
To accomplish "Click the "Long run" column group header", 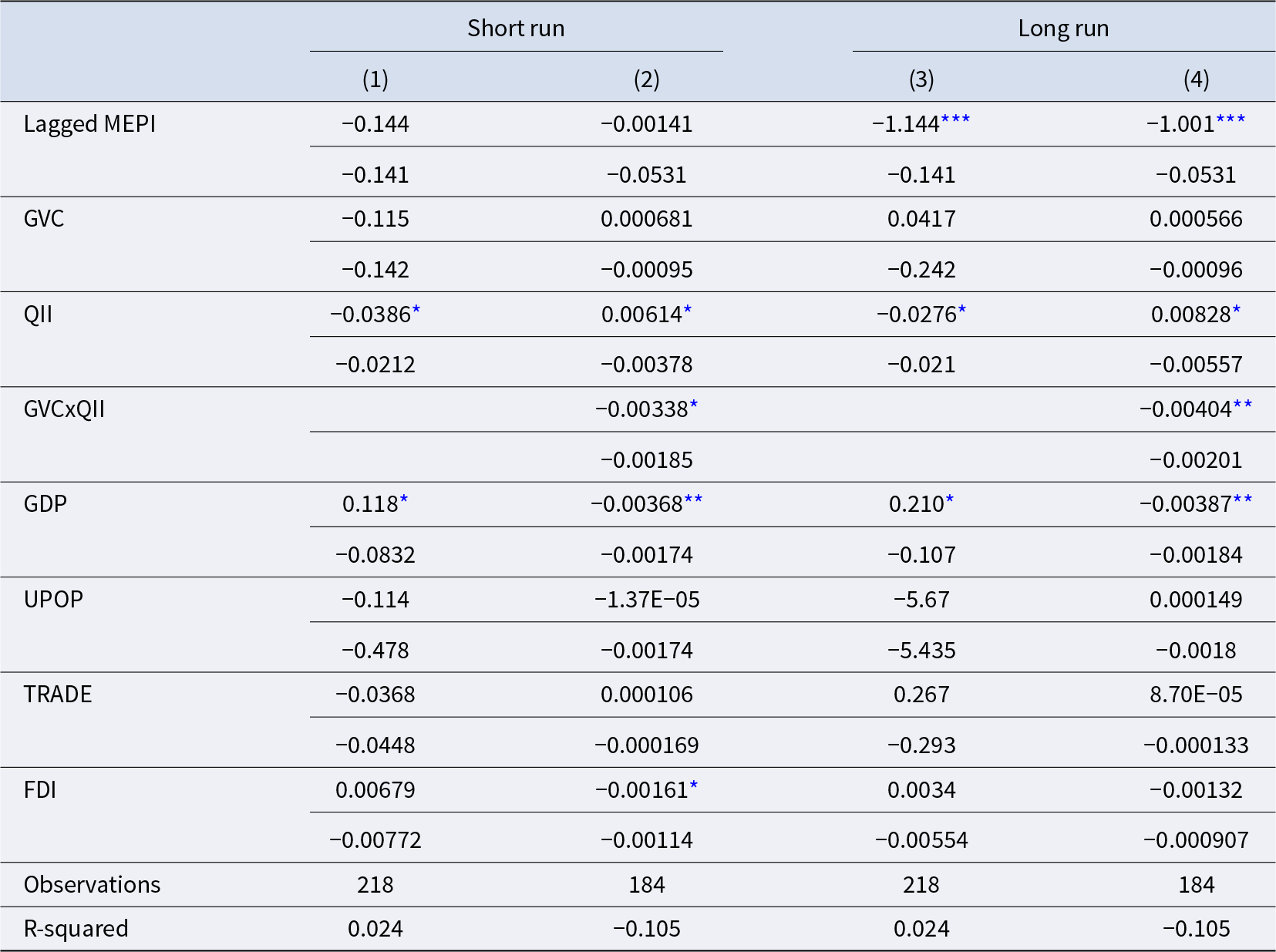I will [1063, 29].
